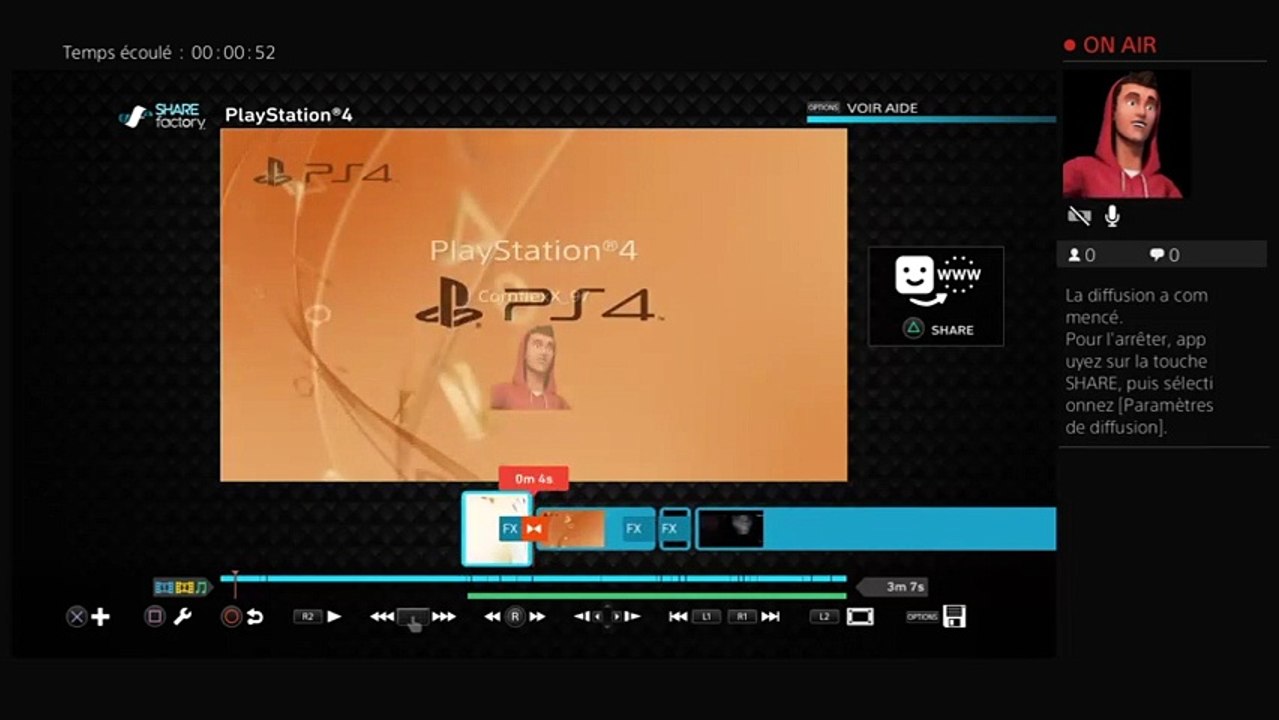Click FX badge on the first clip

coord(510,529)
